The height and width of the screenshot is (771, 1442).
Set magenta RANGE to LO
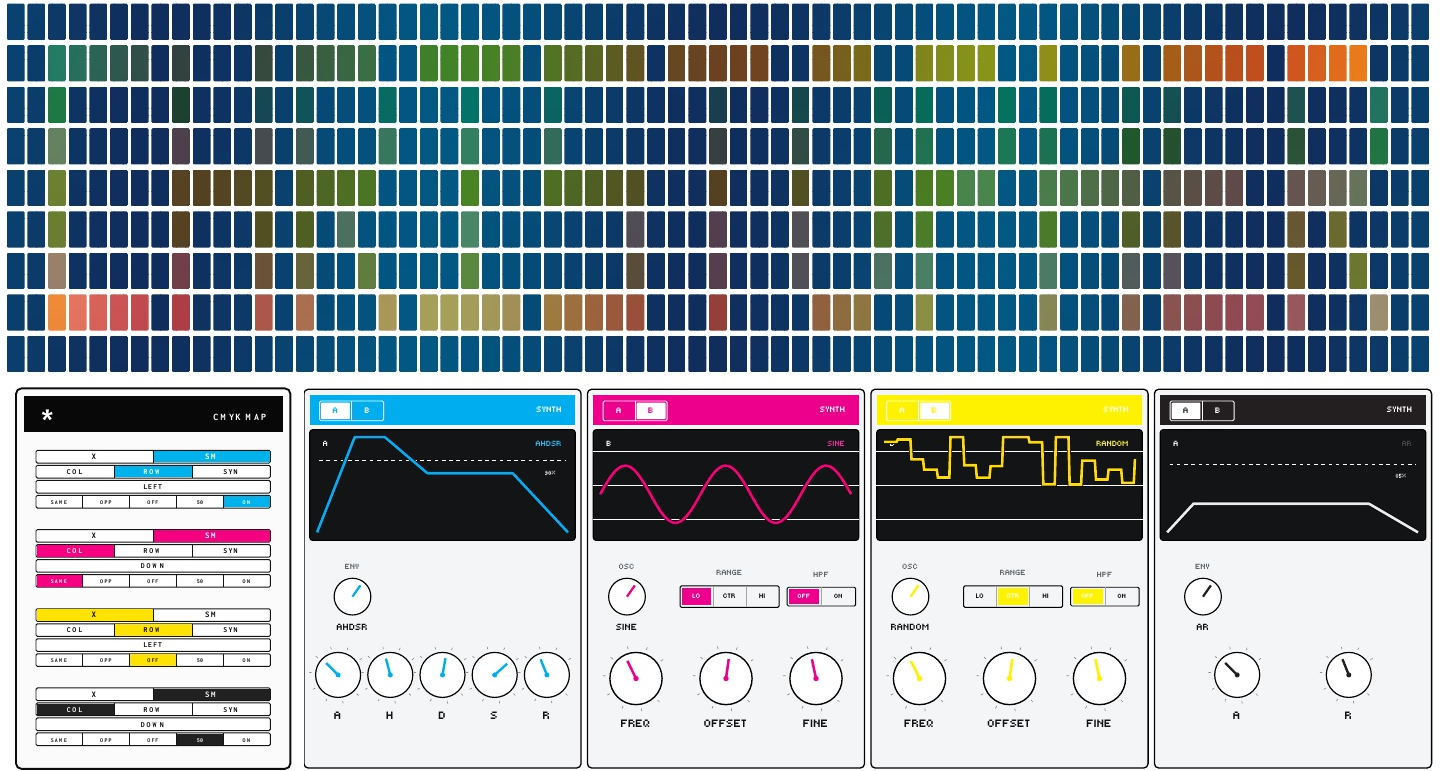coord(696,596)
